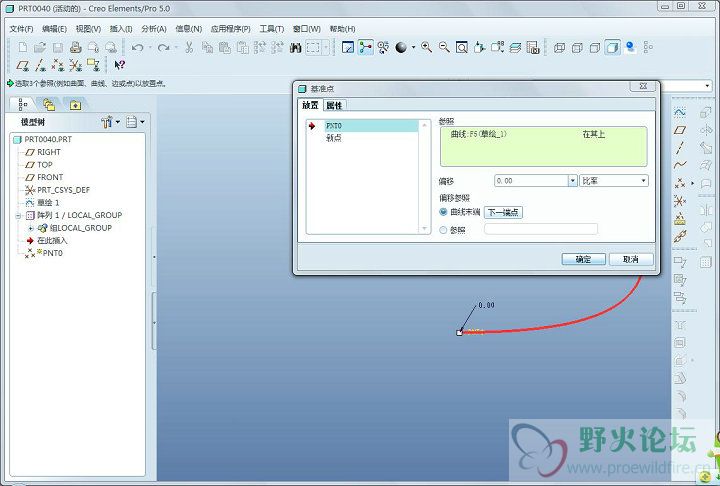
Task: Open the Layers toolbar icon
Action: tap(515, 47)
